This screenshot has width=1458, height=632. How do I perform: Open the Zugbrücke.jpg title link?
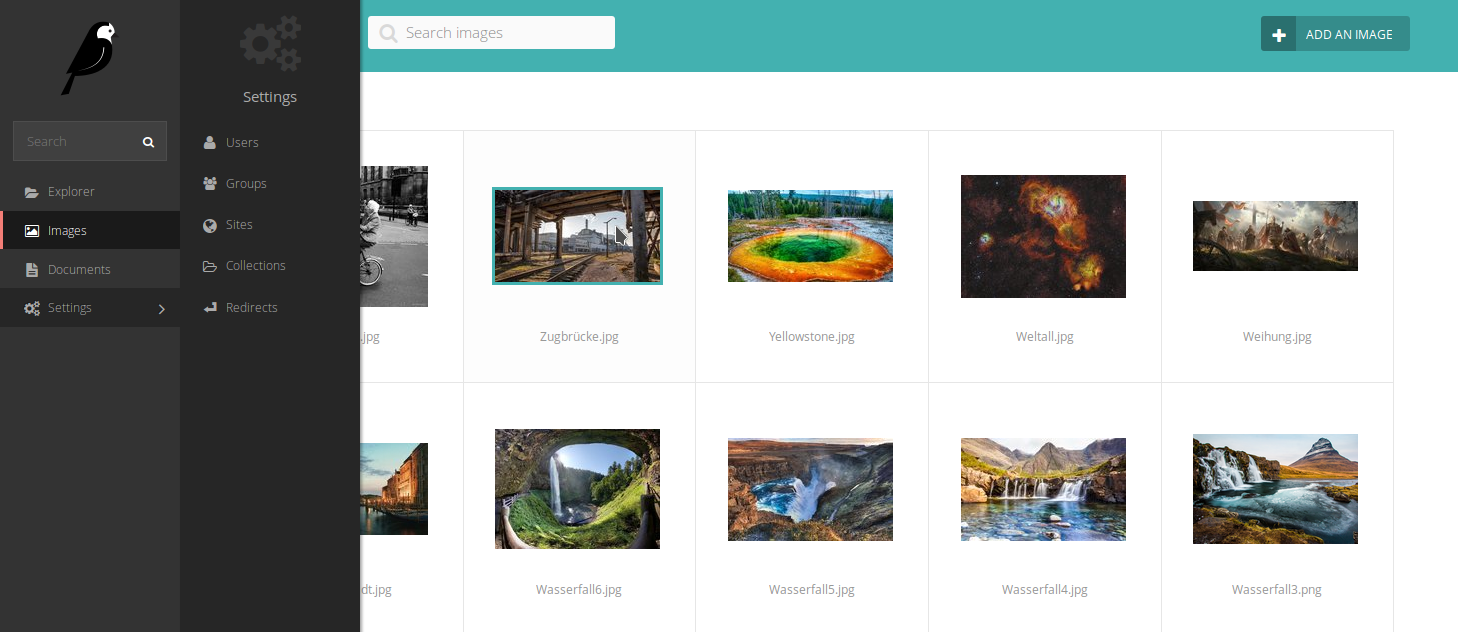[579, 337]
